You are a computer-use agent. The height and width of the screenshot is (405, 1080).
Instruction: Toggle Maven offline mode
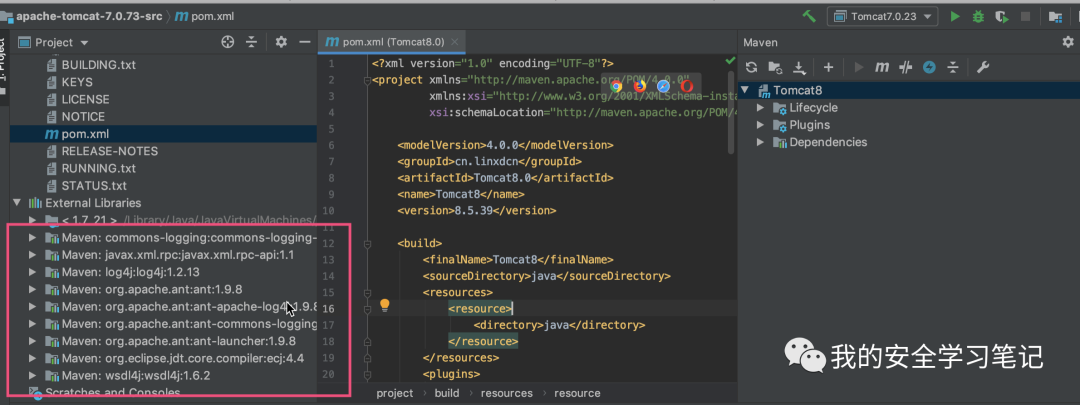tap(906, 67)
